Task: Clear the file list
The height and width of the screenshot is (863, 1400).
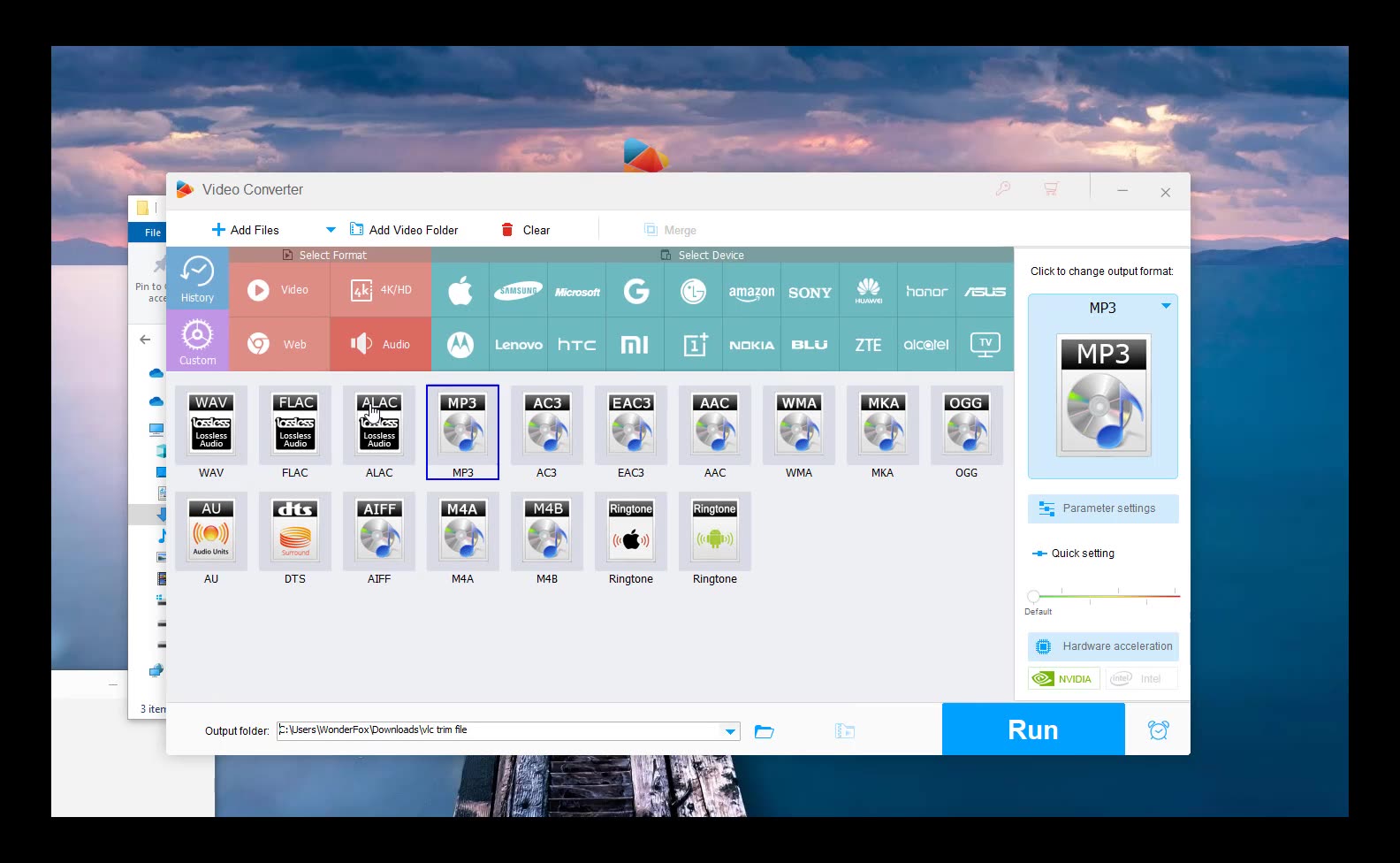Action: (x=526, y=230)
